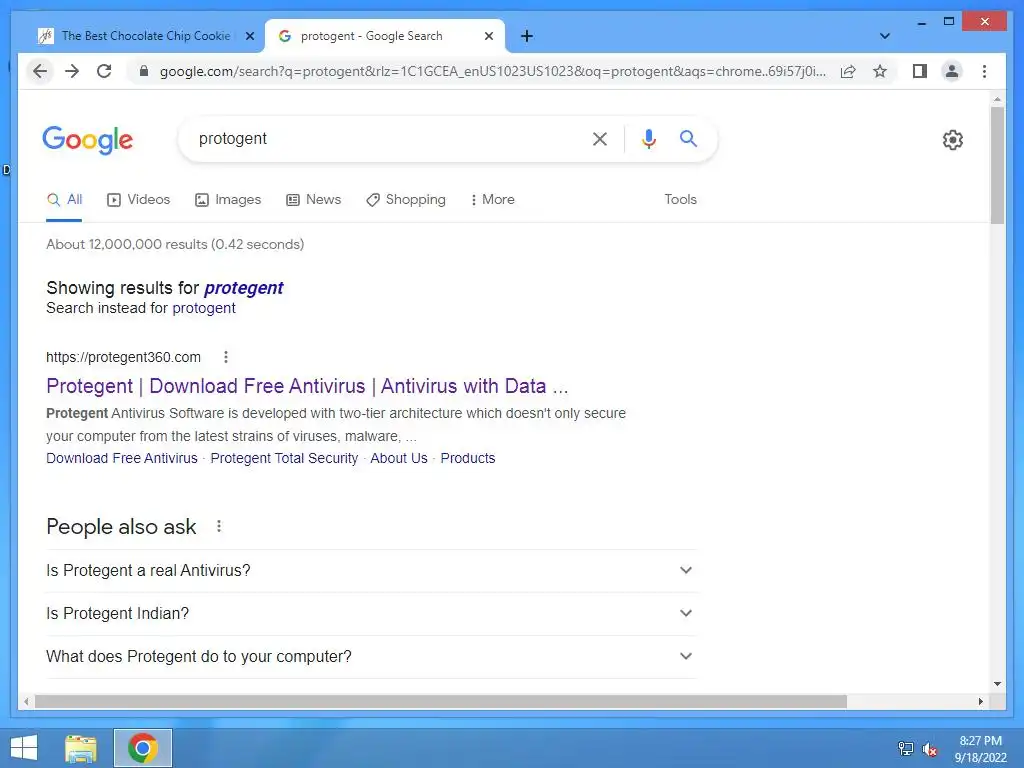The height and width of the screenshot is (768, 1024).
Task: Open the tab search dropdown arrow
Action: 884,36
